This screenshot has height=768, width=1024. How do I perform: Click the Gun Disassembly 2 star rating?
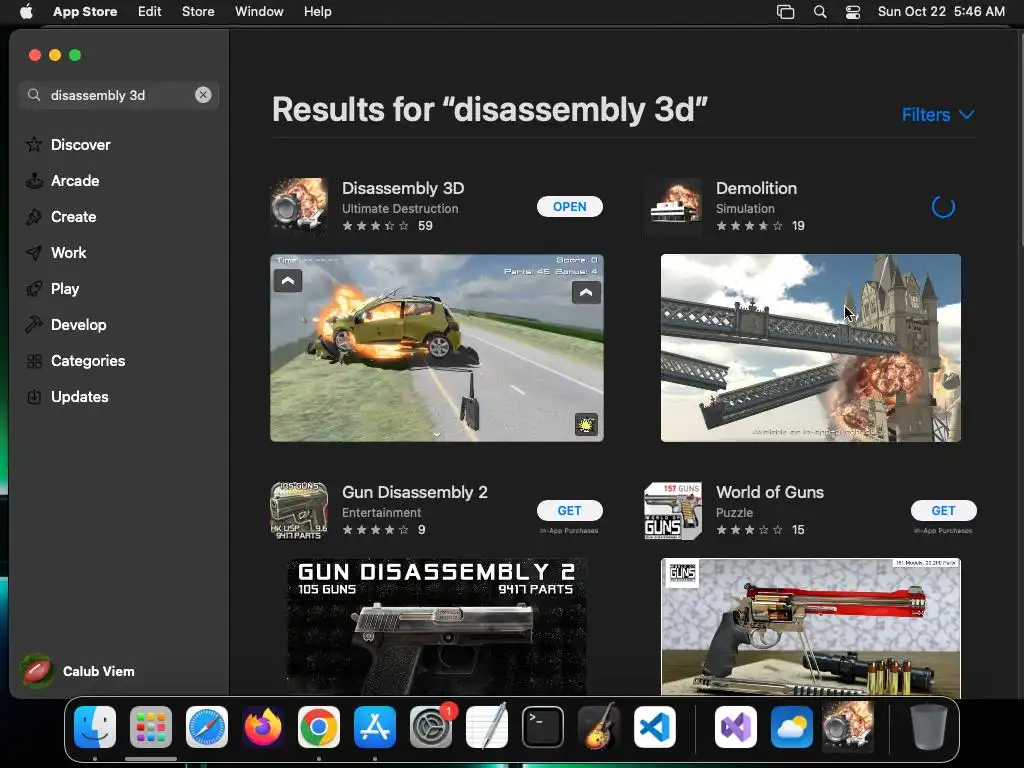(376, 530)
